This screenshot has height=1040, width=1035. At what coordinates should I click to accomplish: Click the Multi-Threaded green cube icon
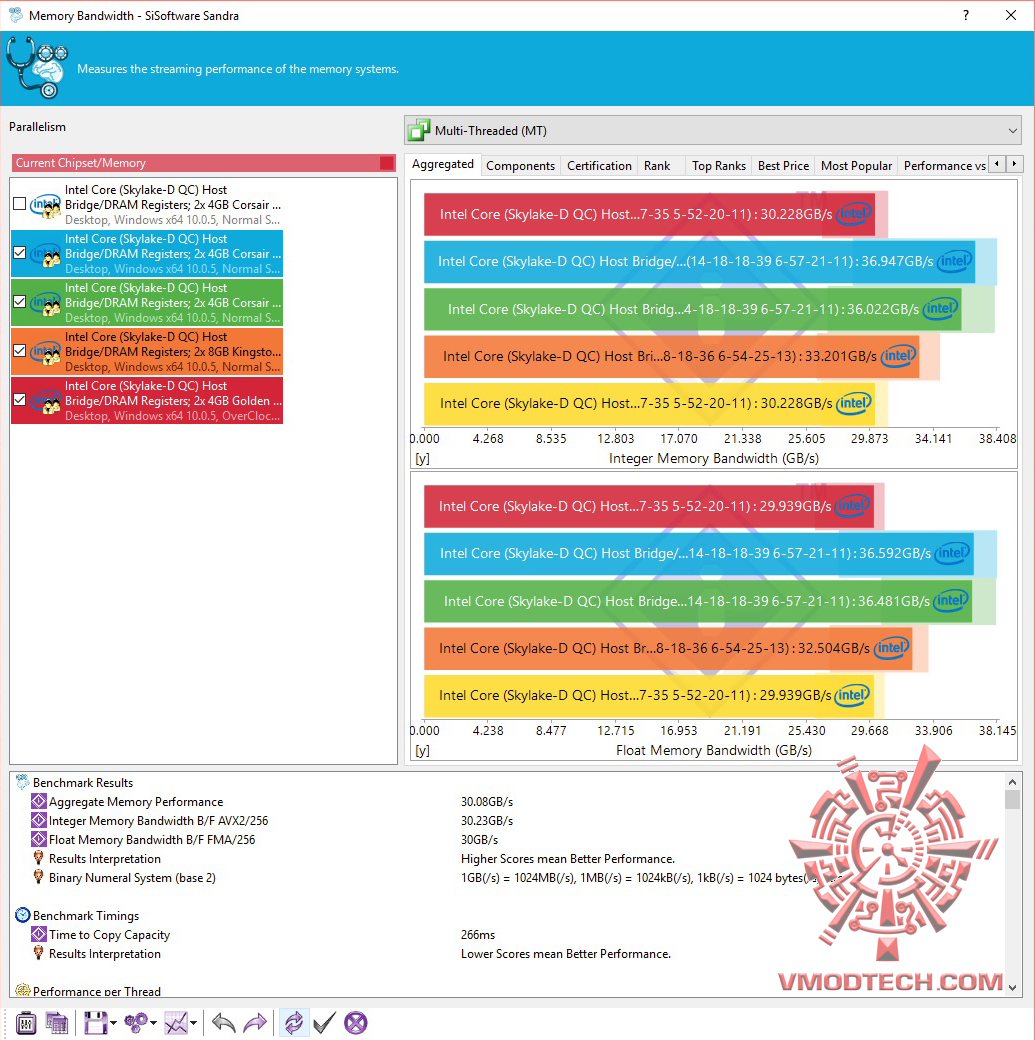click(x=419, y=131)
